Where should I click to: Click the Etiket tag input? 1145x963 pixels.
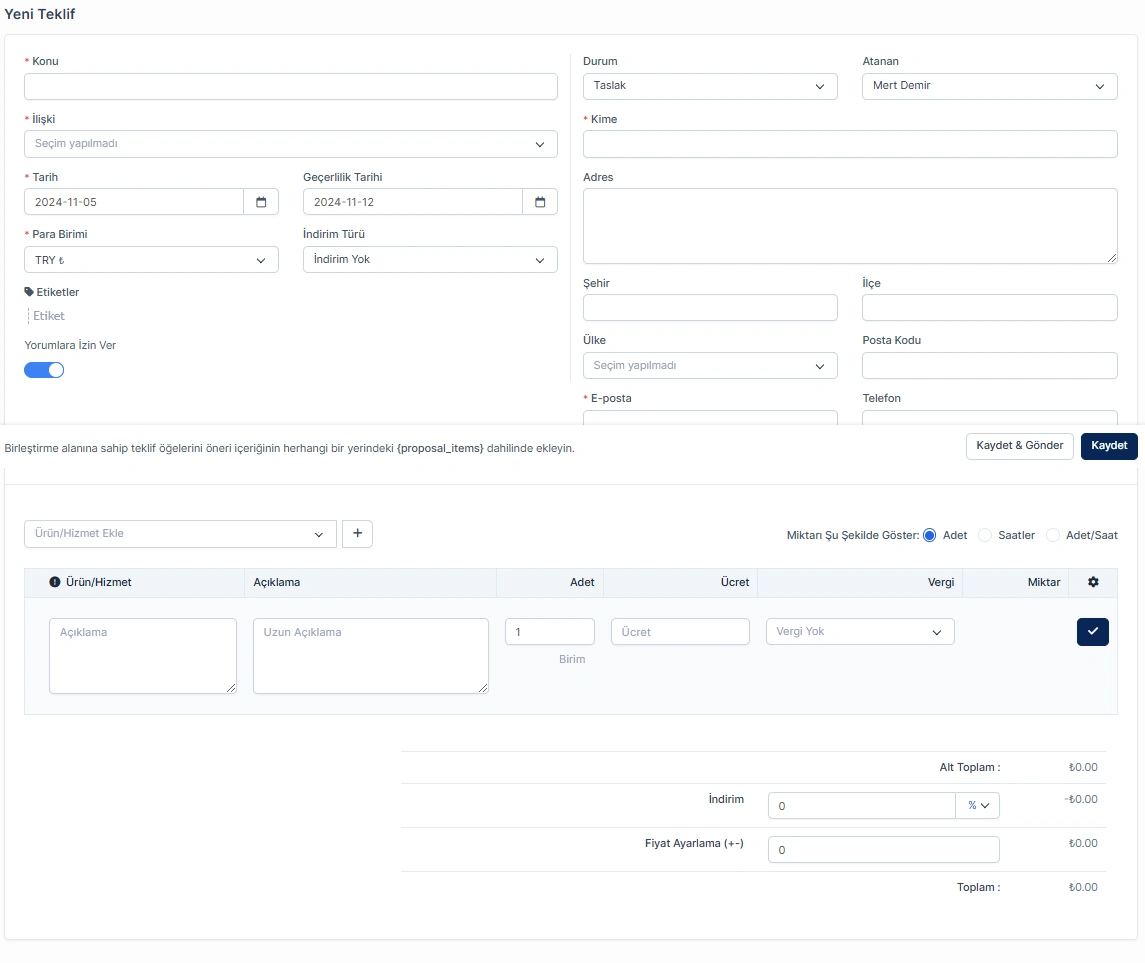tap(49, 316)
